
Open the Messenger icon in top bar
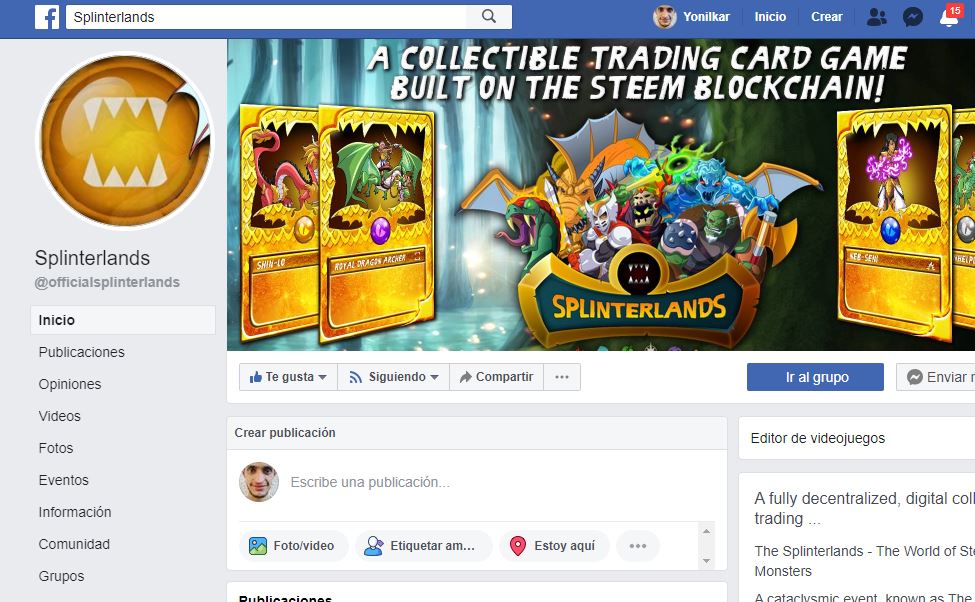point(912,17)
